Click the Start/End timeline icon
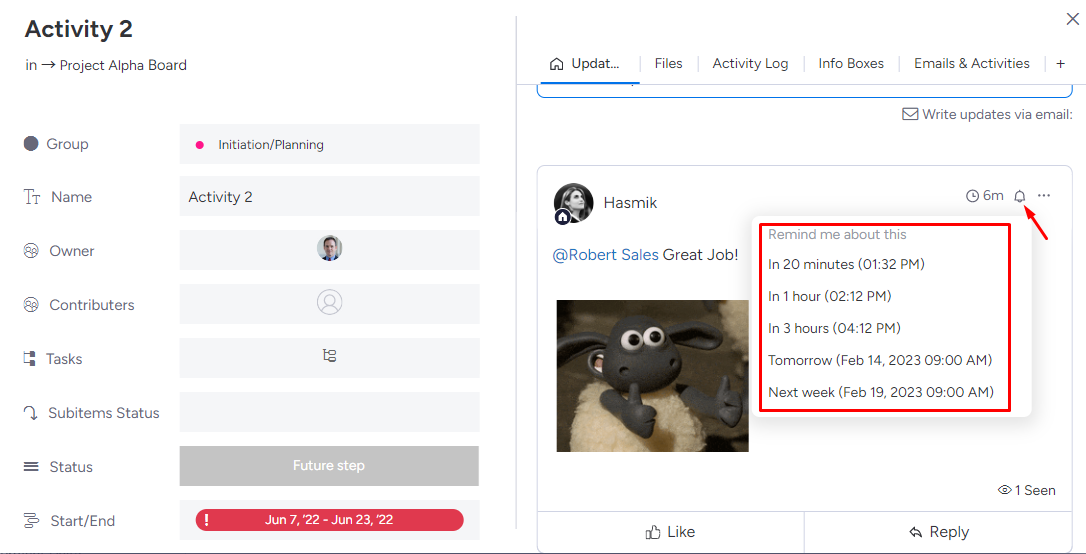Screen dimensions: 1086x554 (30, 521)
